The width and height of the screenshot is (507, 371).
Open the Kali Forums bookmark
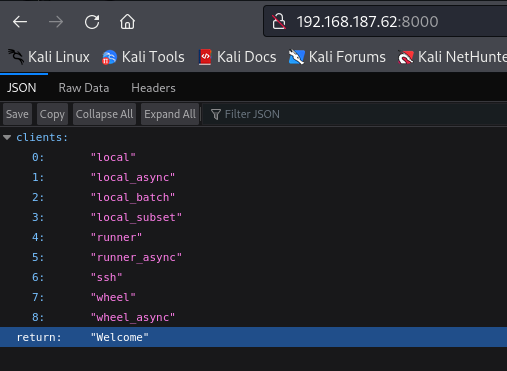[337, 57]
